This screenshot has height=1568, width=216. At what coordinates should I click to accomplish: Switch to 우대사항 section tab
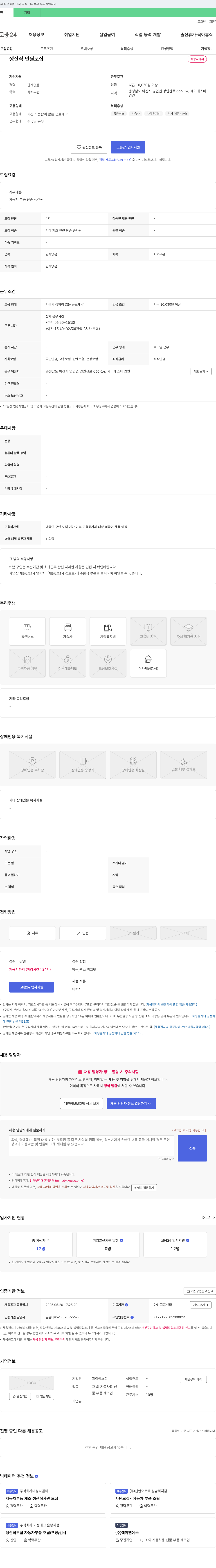(x=87, y=49)
